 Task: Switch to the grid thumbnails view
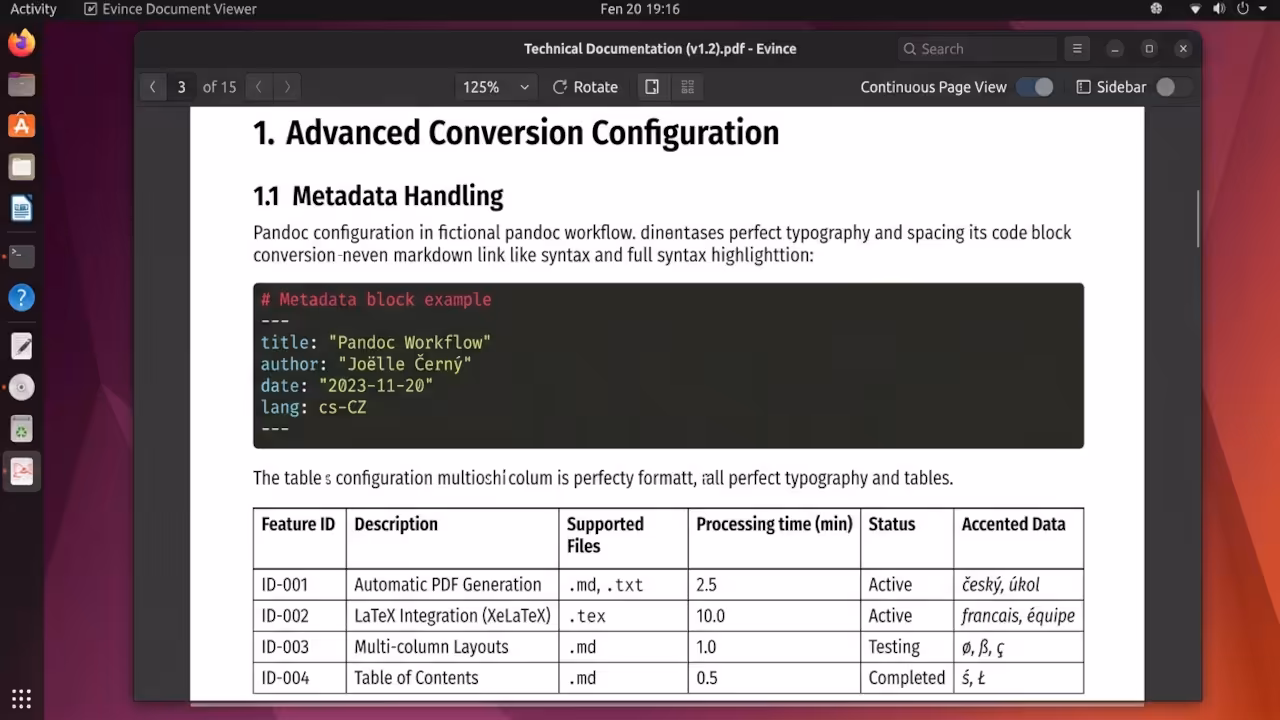tap(687, 87)
